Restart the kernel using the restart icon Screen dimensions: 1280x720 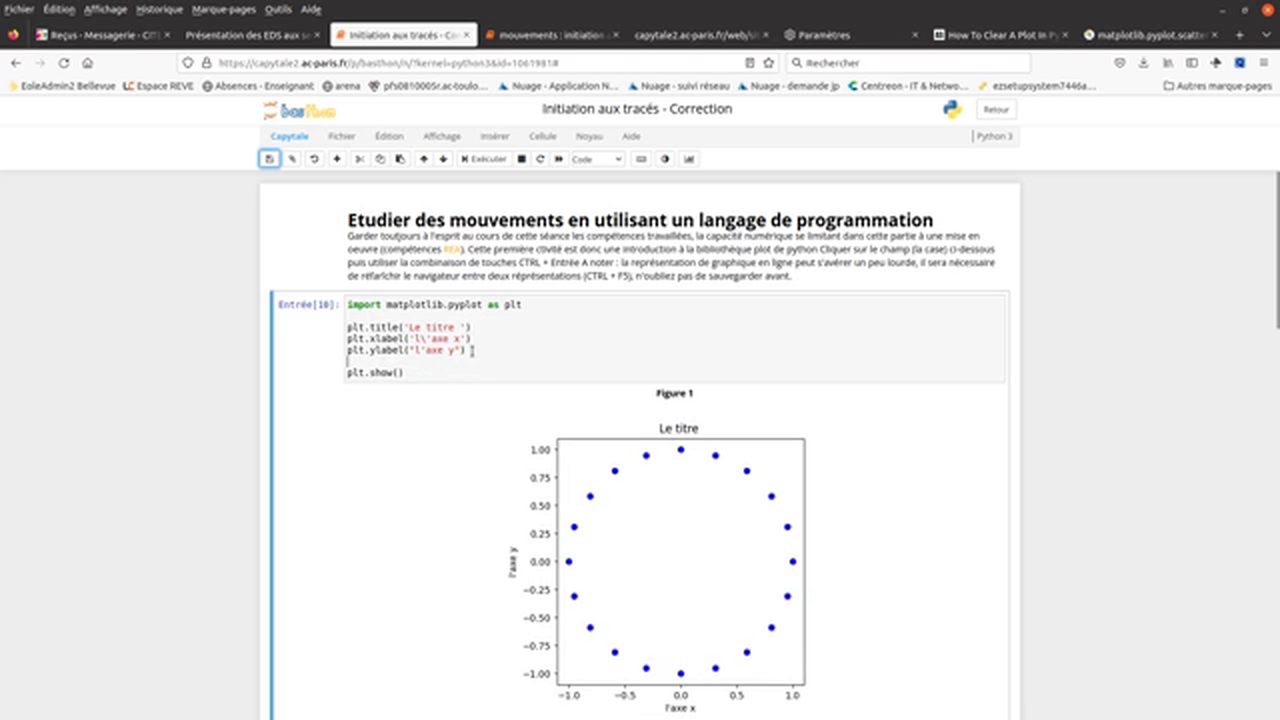click(540, 158)
